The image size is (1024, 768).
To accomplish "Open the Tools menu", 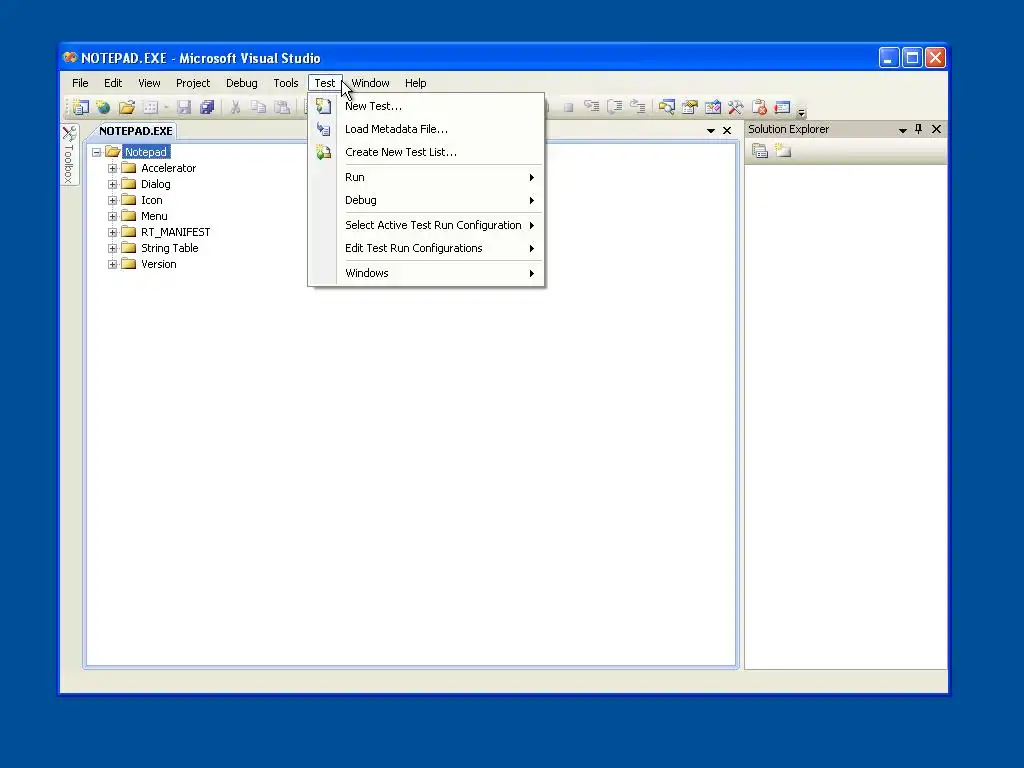I will coord(285,83).
